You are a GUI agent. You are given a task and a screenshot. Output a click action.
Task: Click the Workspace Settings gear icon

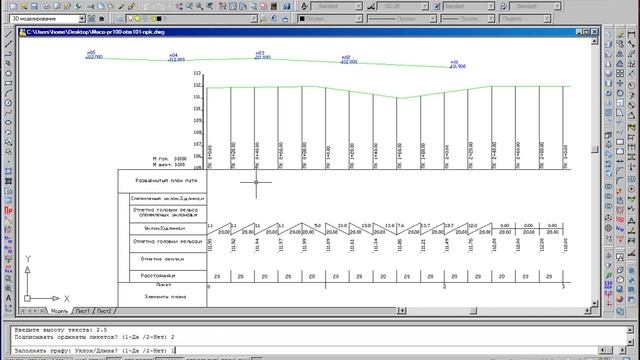[x=92, y=19]
